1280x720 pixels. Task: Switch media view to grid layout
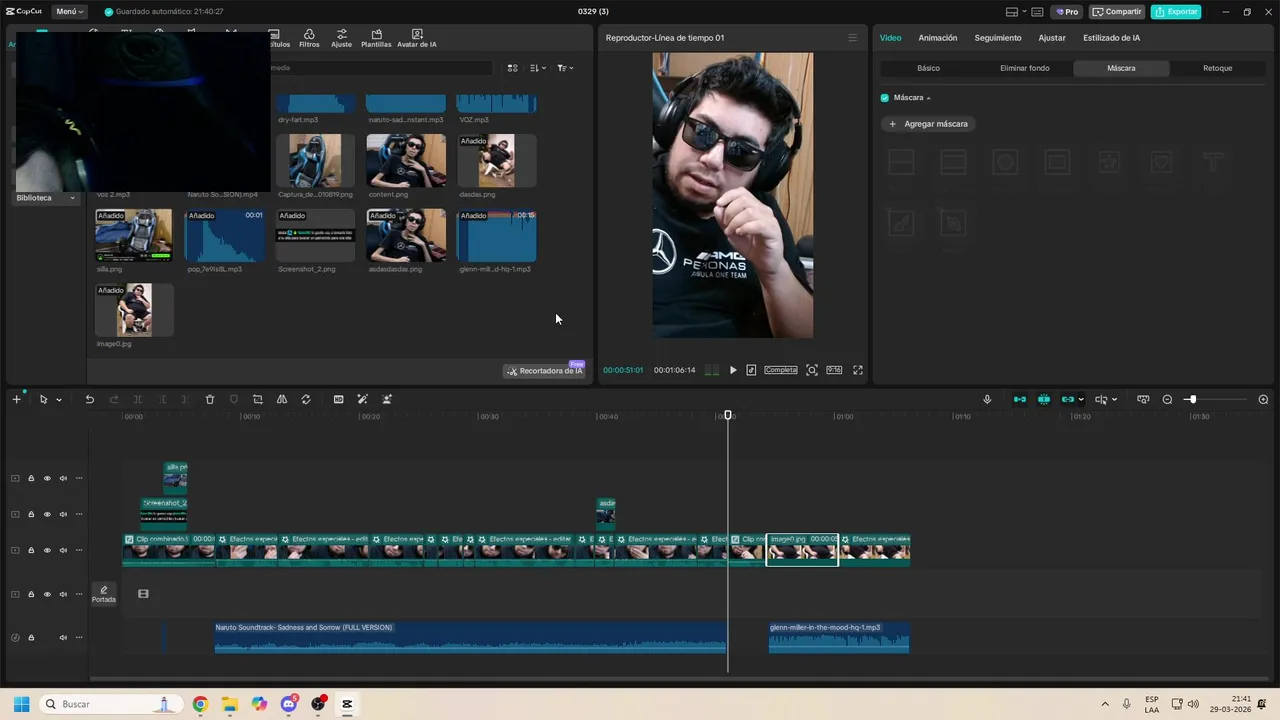point(512,68)
